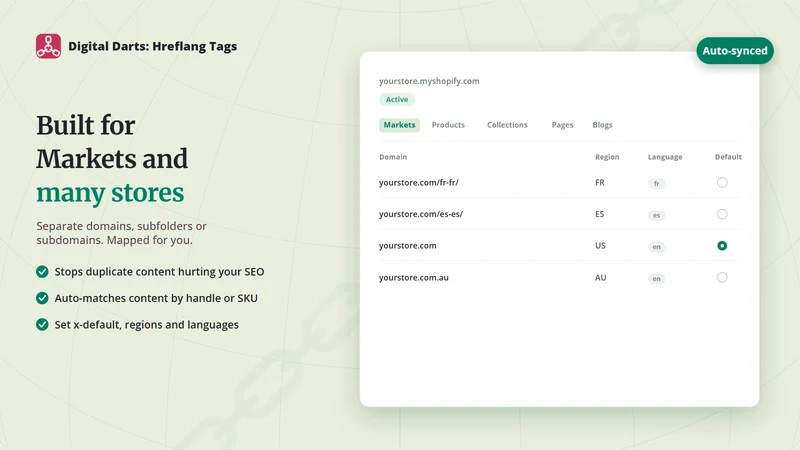Image resolution: width=800 pixels, height=450 pixels.
Task: Open the Markets tab
Action: click(x=399, y=125)
